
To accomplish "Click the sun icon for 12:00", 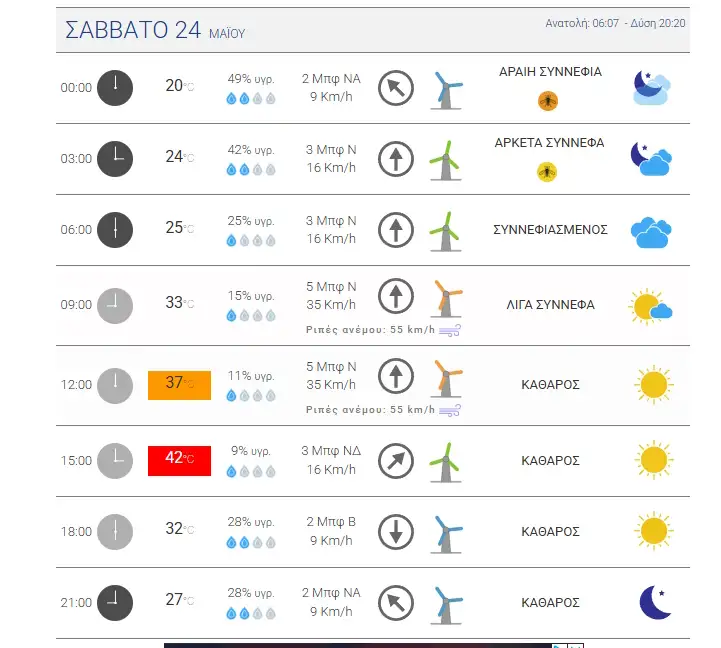I will click(653, 385).
